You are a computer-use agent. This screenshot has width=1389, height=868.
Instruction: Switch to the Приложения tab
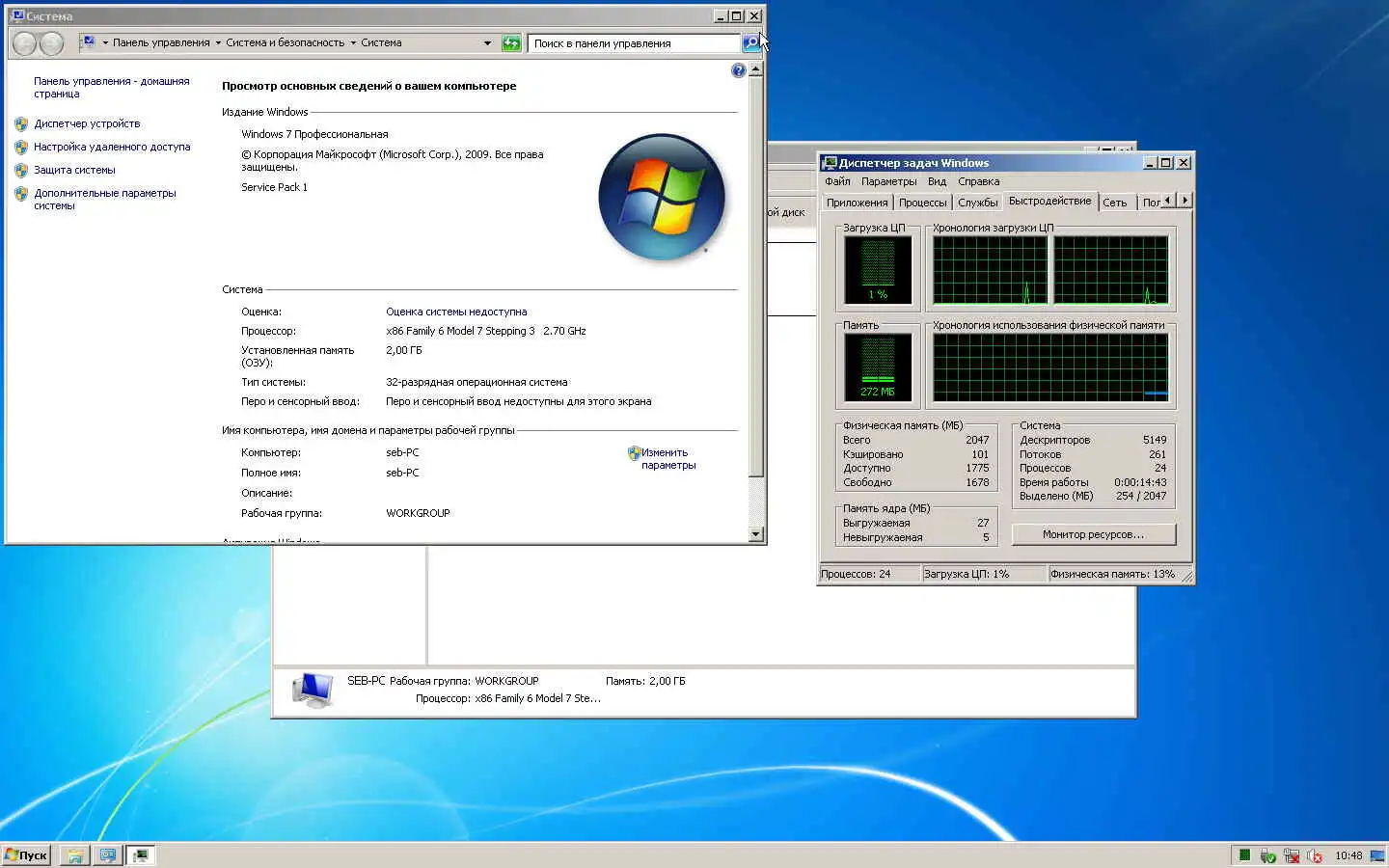[x=857, y=203]
